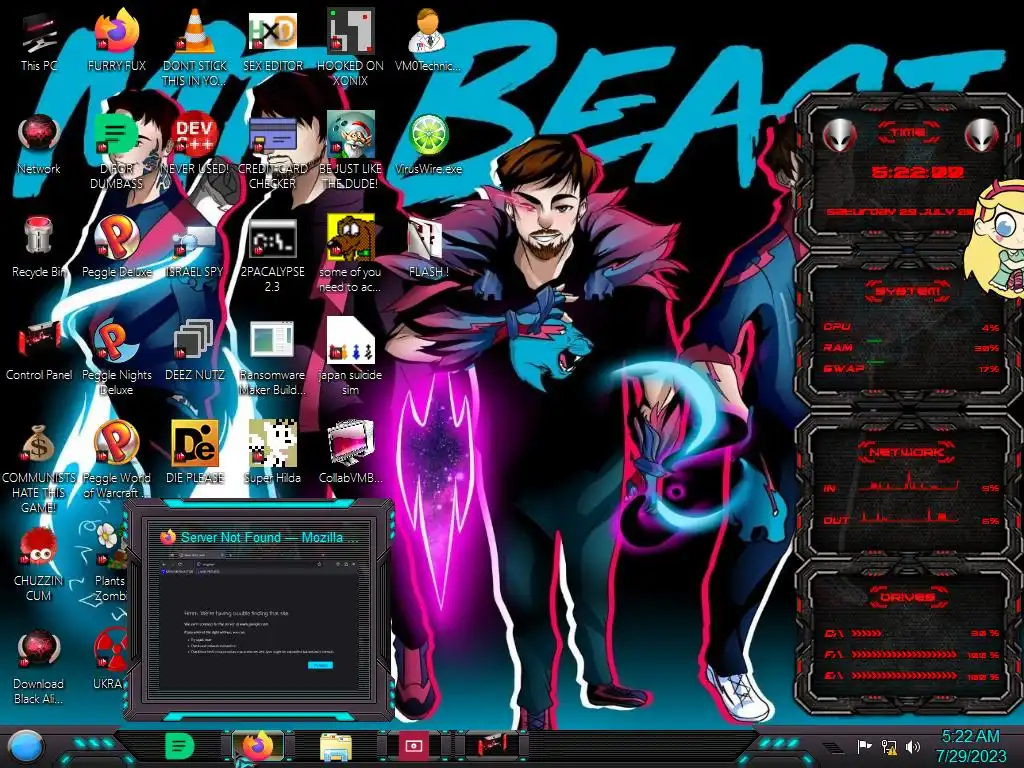Click the volume speaker tray icon
Screen dimensions: 1024x768
tap(913, 746)
